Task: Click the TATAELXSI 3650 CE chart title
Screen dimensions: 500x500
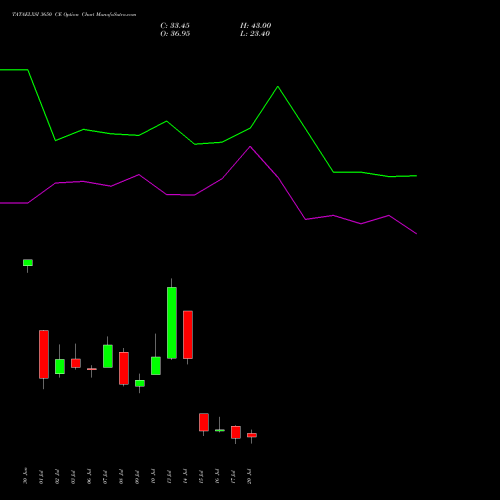Action: 74,15
